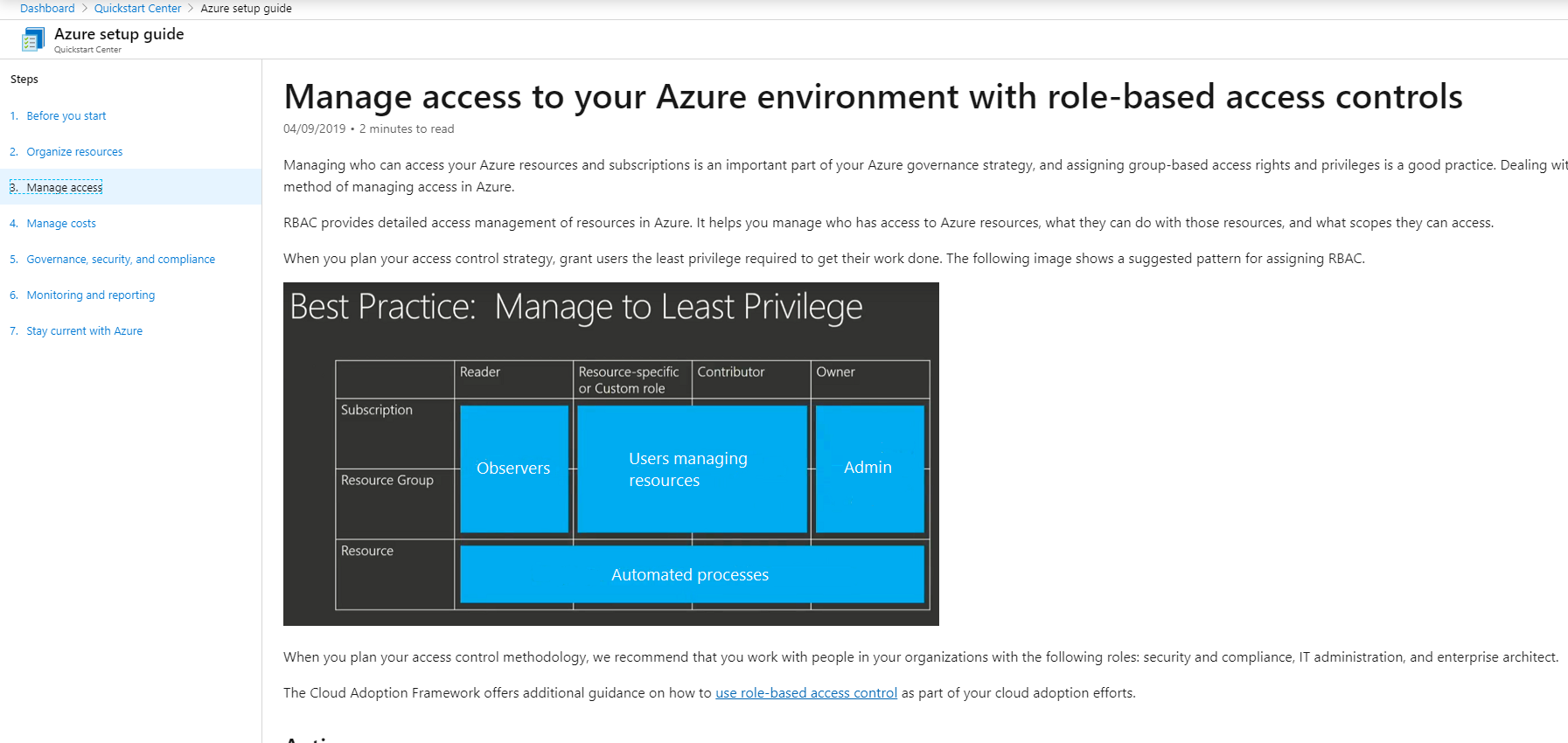
Task: Open Governance, security, and compliance step
Action: click(x=121, y=260)
